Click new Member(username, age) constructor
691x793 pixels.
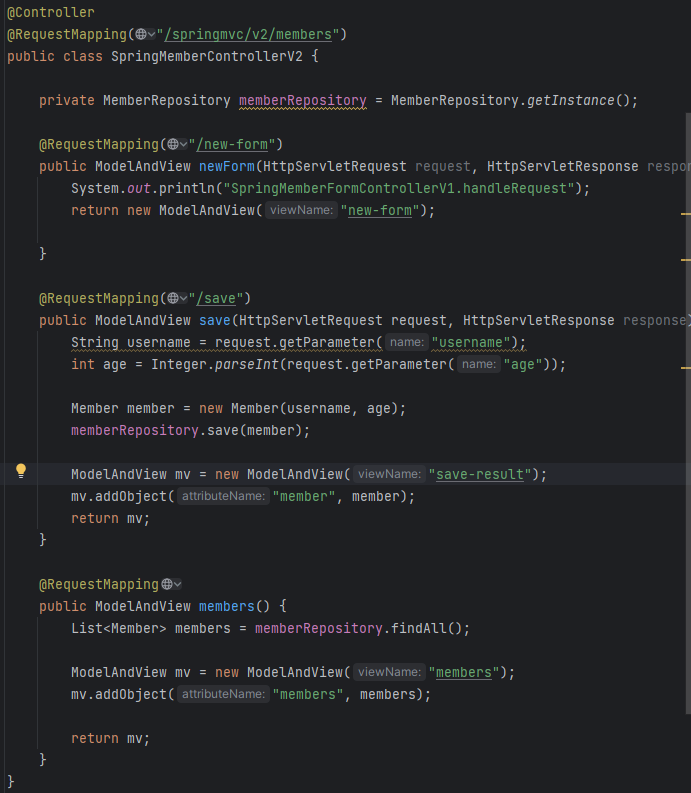(x=298, y=409)
